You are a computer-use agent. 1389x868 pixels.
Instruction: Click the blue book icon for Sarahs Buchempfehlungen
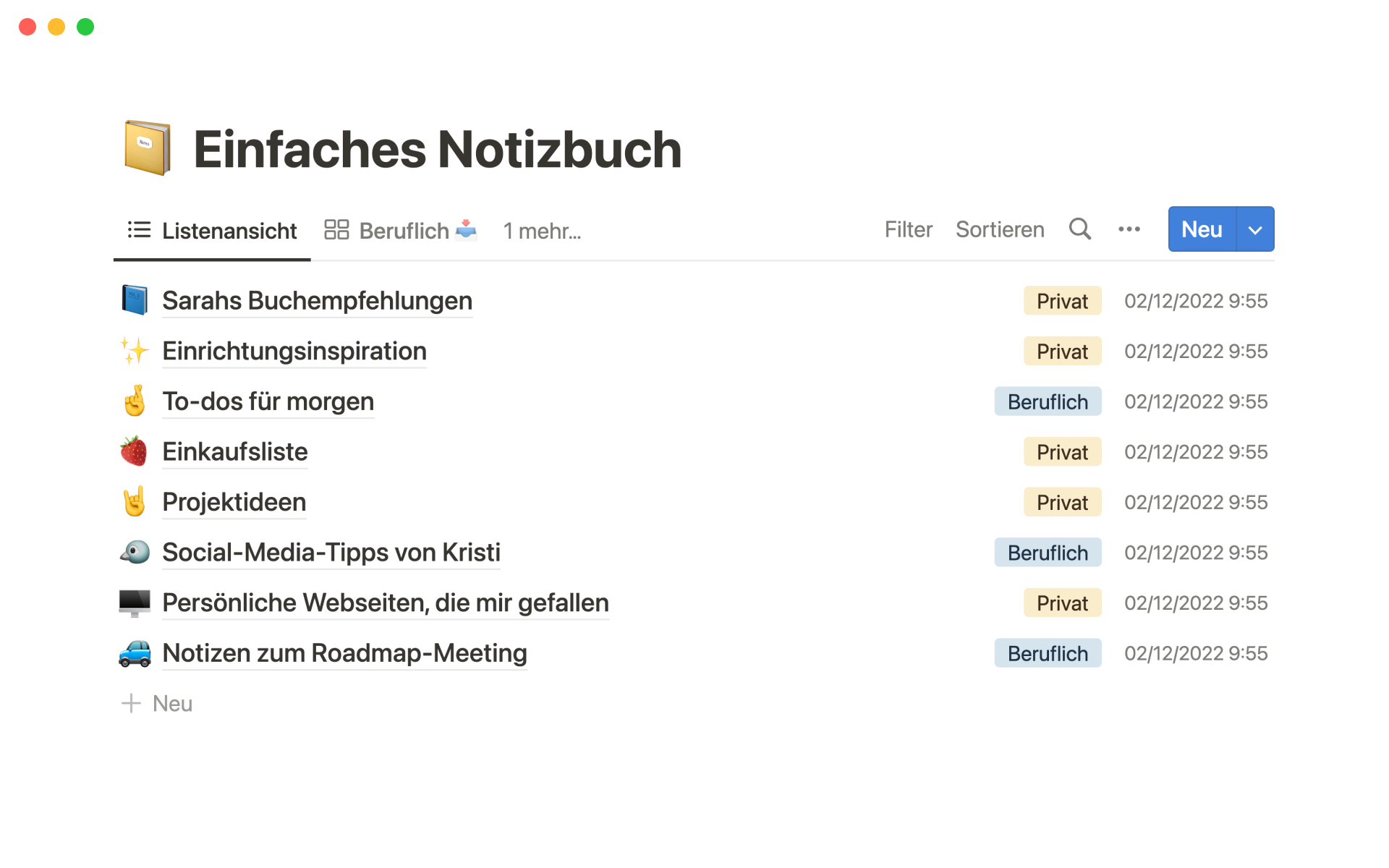tap(135, 300)
